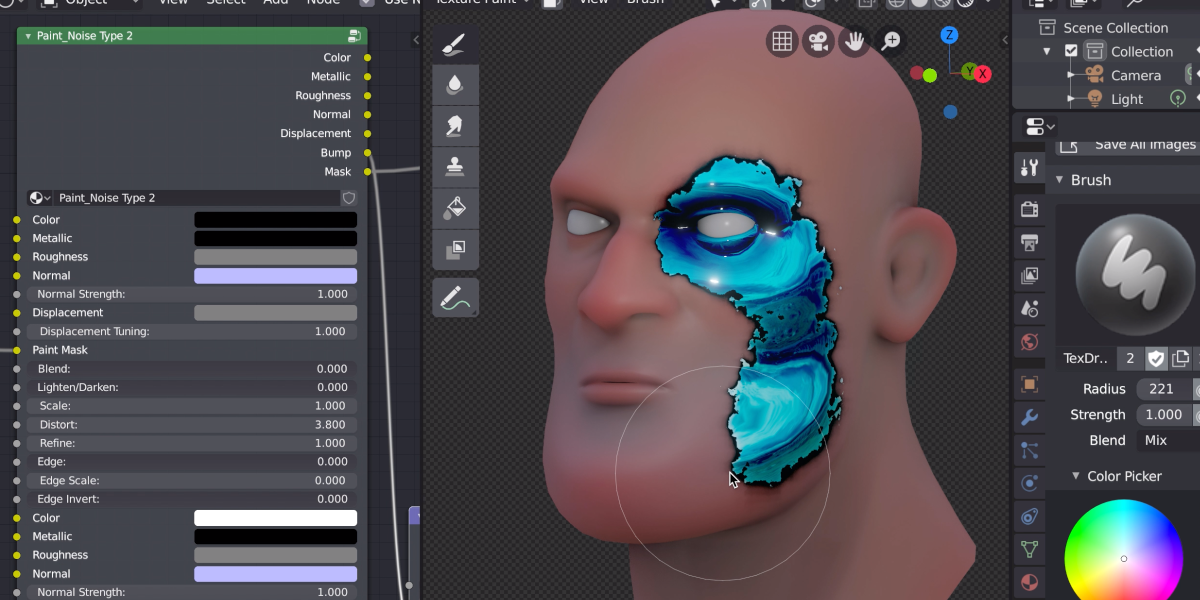Collapse the Color Picker panel
This screenshot has height=600, width=1200.
tap(1076, 476)
